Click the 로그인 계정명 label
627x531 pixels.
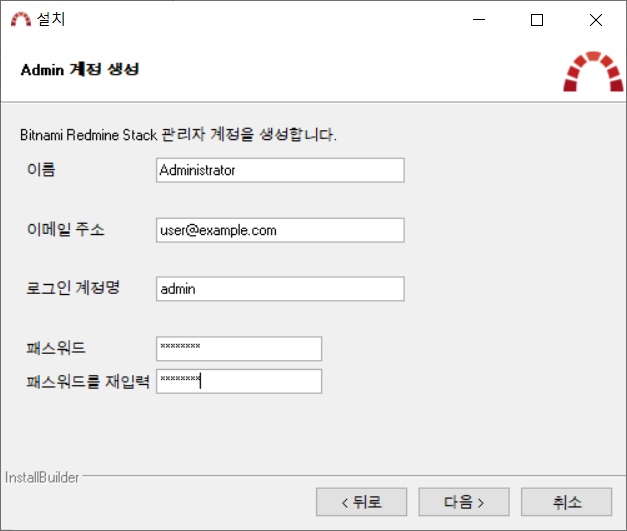[x=73, y=287]
